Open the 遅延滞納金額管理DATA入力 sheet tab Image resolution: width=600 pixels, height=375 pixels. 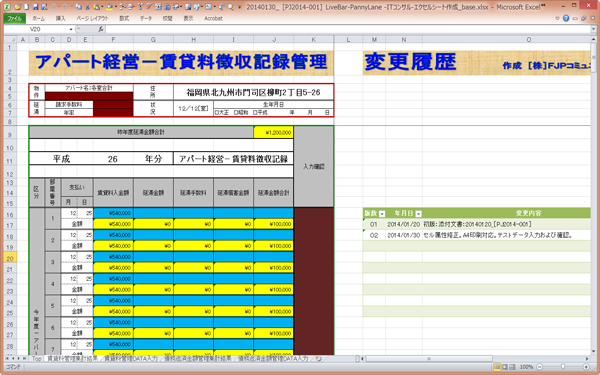point(273,359)
